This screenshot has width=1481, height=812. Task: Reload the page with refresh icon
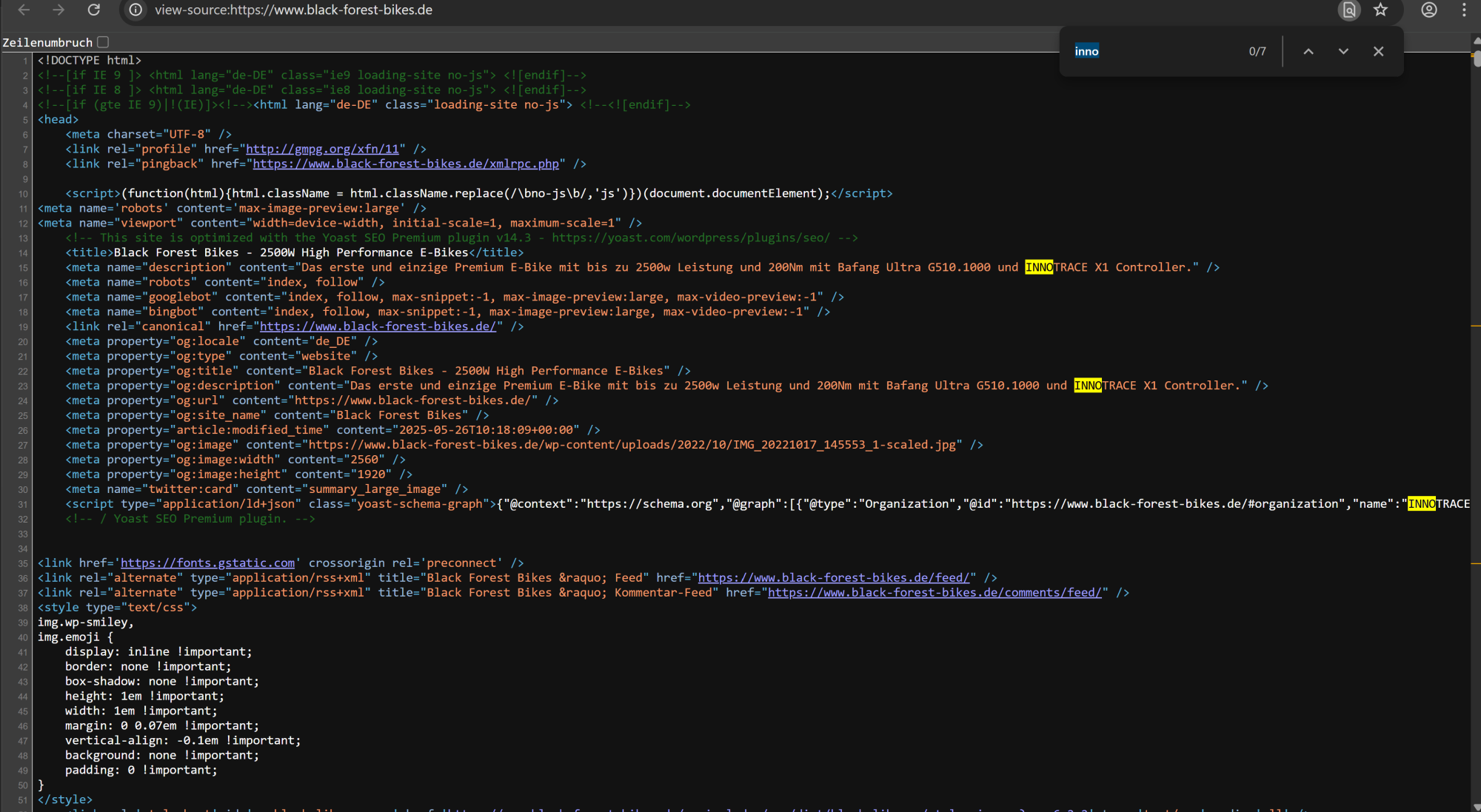coord(93,10)
